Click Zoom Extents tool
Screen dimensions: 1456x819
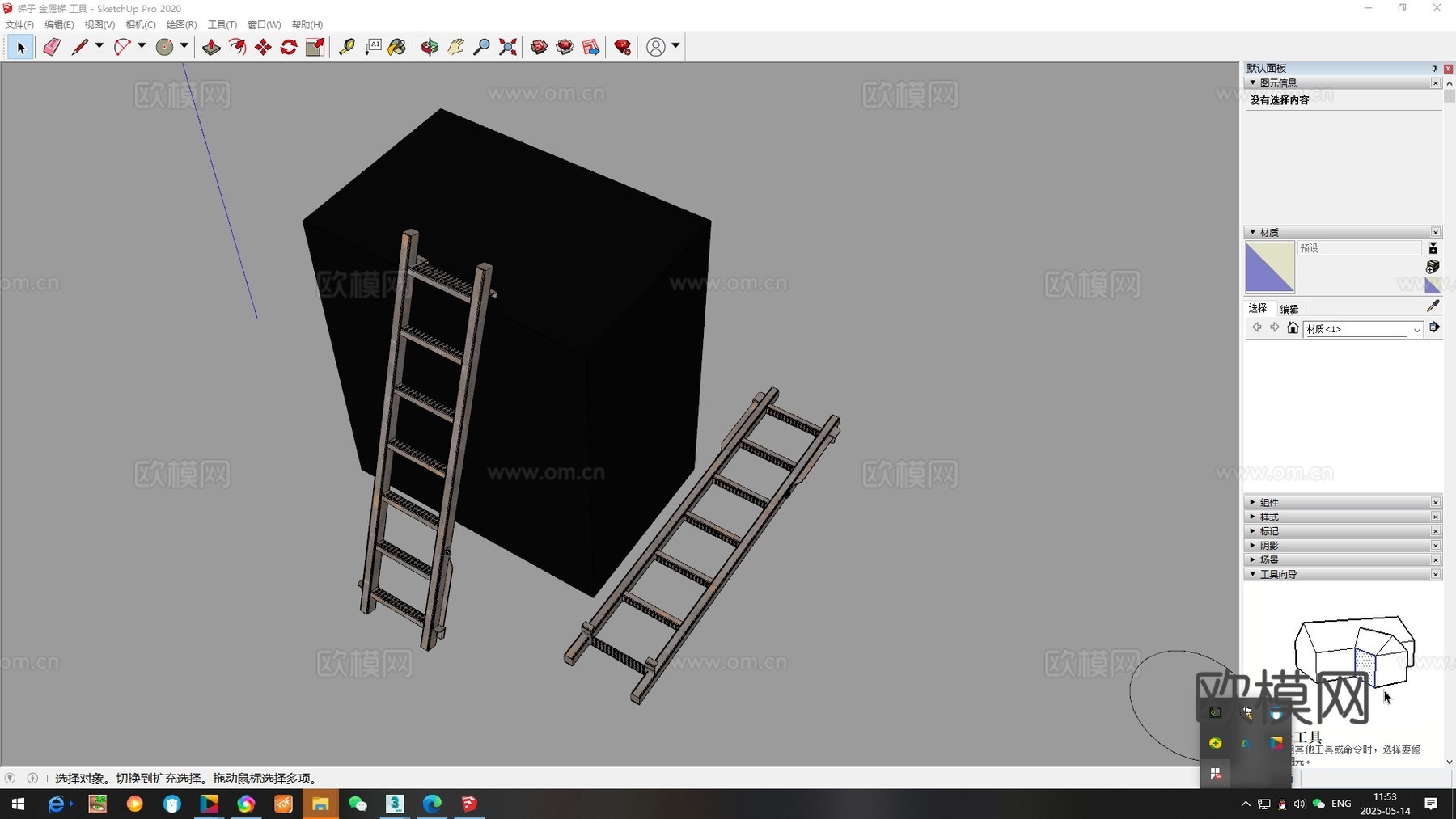tap(508, 48)
